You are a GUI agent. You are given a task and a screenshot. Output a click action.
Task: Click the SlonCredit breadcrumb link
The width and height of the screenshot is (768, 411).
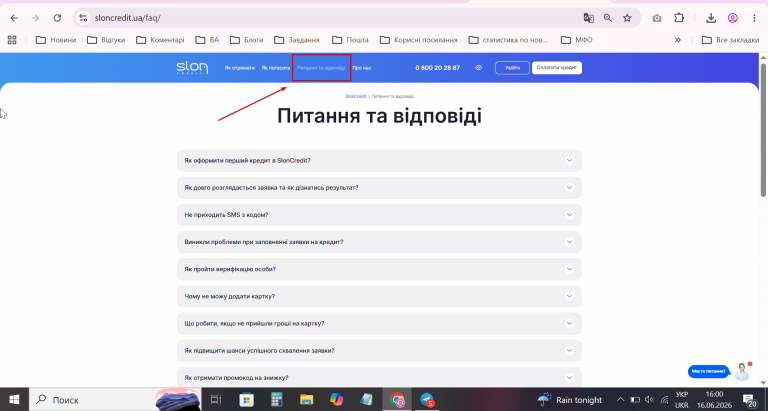[x=356, y=97]
